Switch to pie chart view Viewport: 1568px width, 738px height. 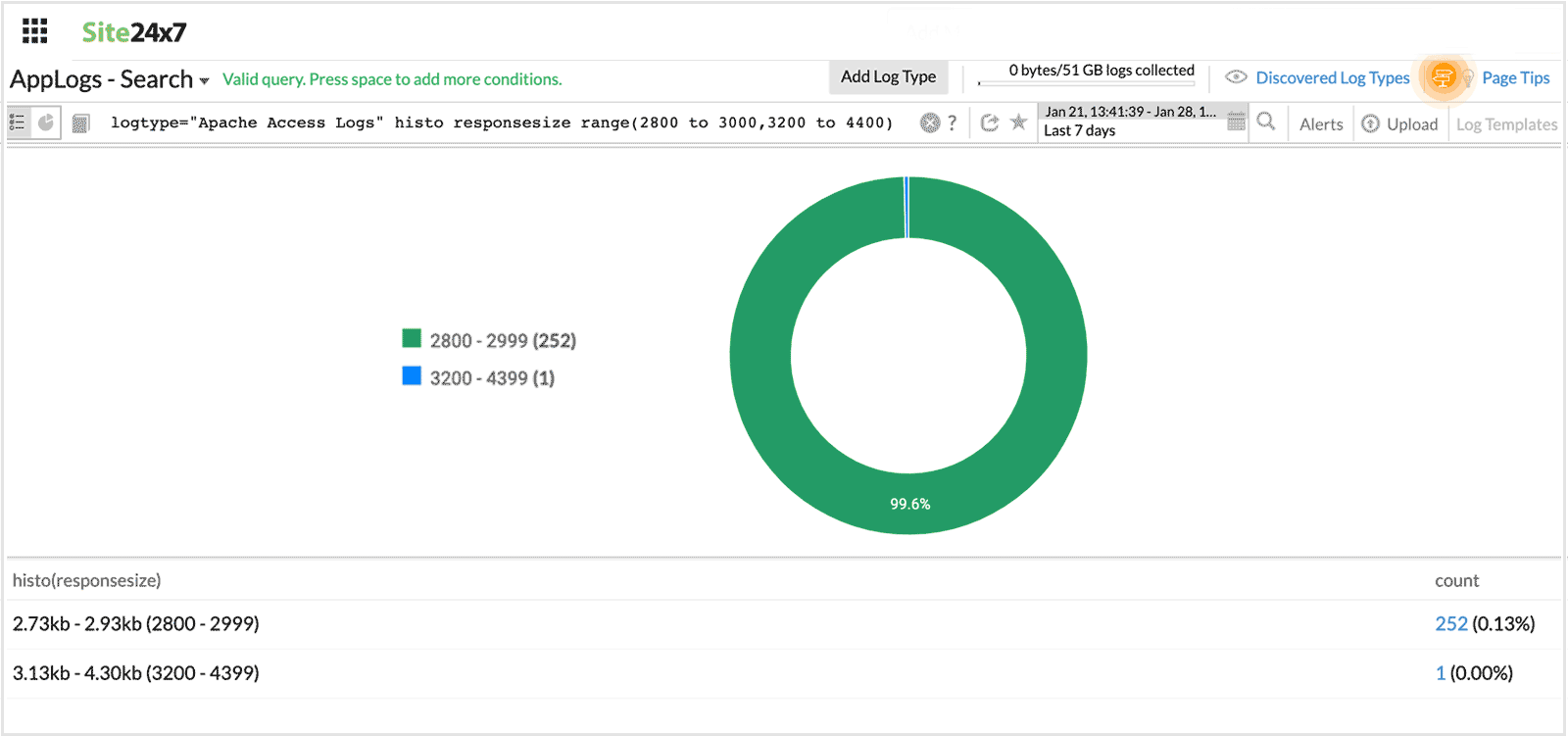click(46, 123)
